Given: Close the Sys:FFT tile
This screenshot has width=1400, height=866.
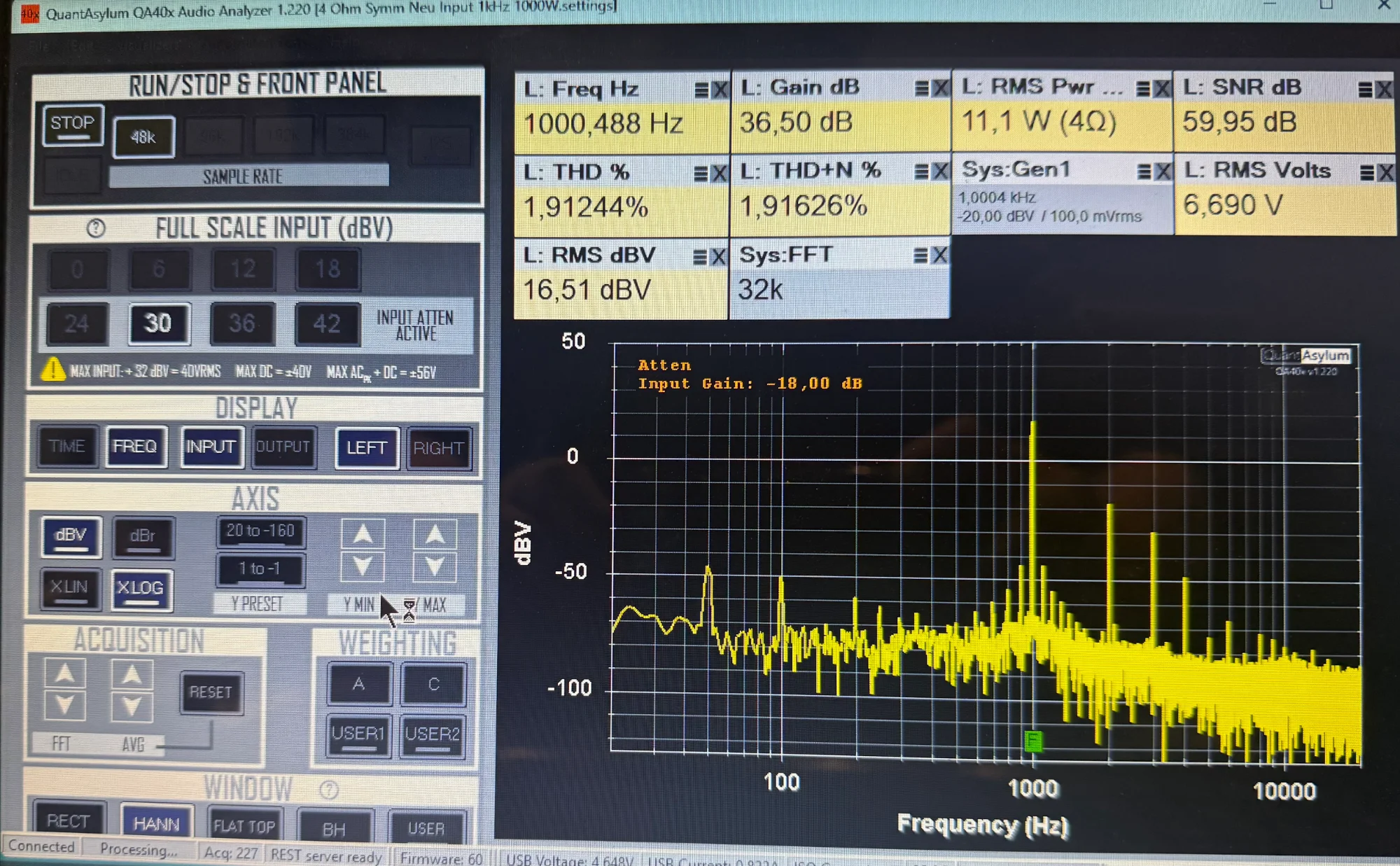Looking at the screenshot, I should pyautogui.click(x=939, y=256).
